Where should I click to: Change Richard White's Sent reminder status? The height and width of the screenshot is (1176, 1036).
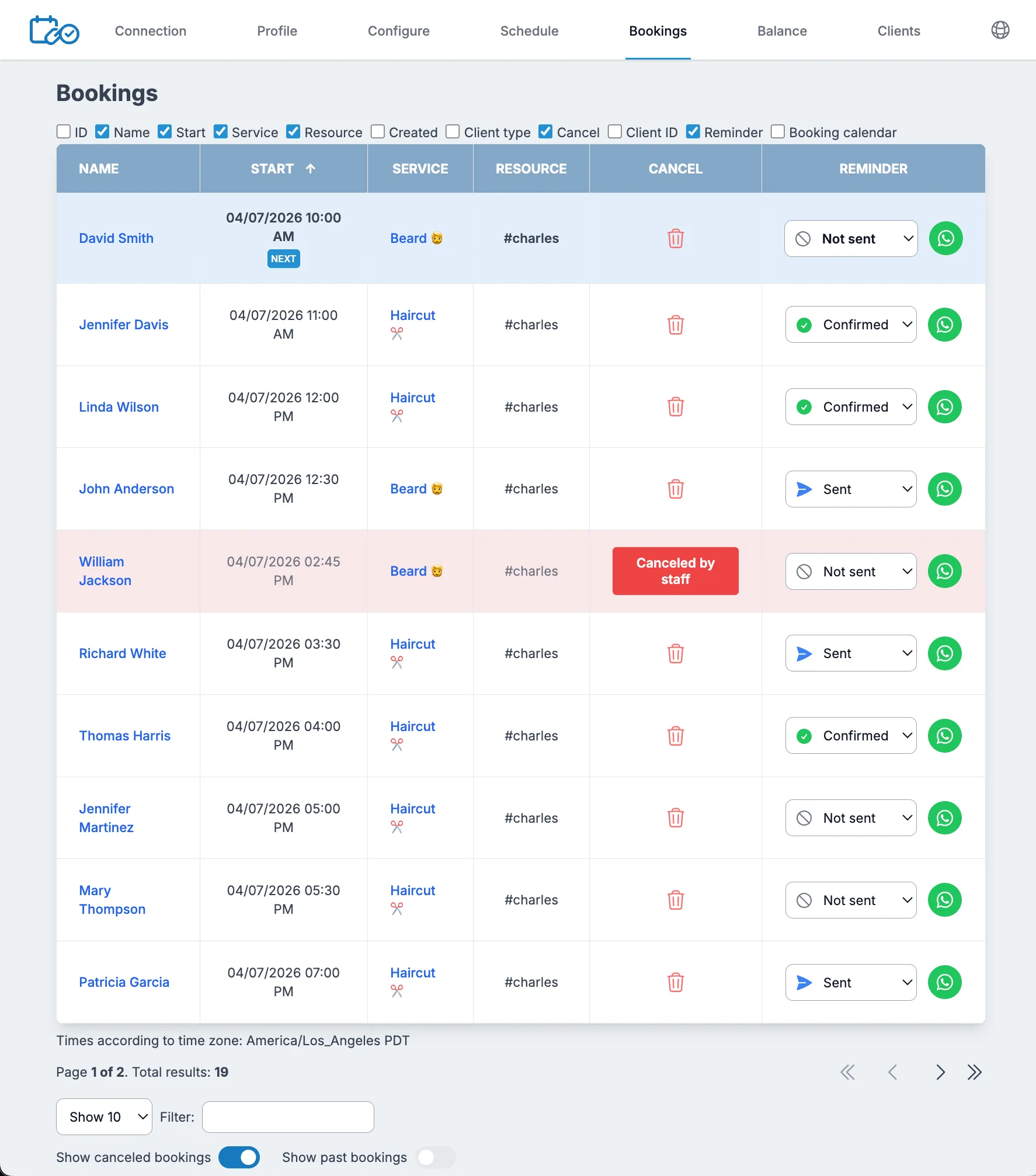(x=851, y=653)
